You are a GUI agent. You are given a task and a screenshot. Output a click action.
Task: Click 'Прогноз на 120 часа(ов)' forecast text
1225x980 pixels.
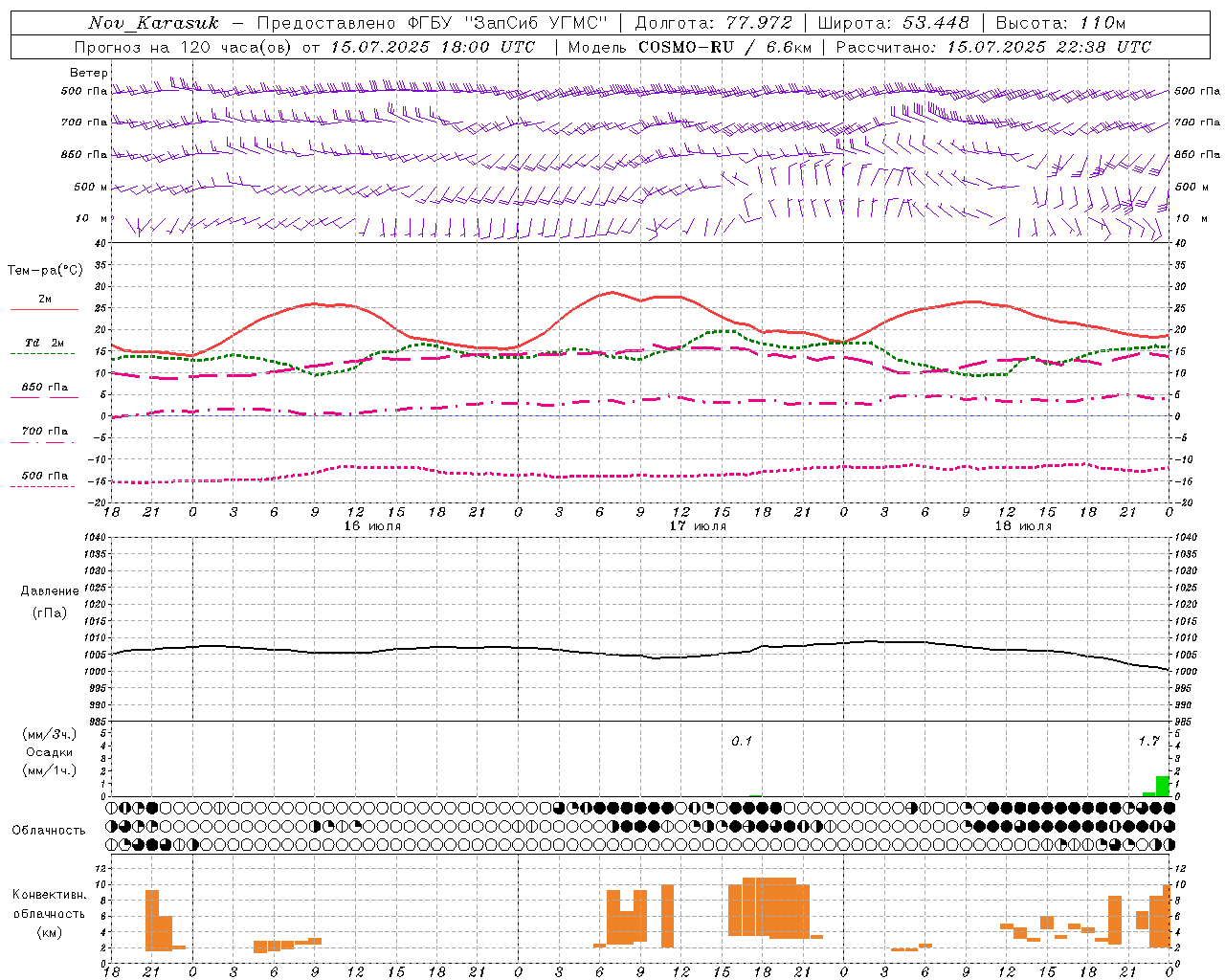(x=185, y=47)
